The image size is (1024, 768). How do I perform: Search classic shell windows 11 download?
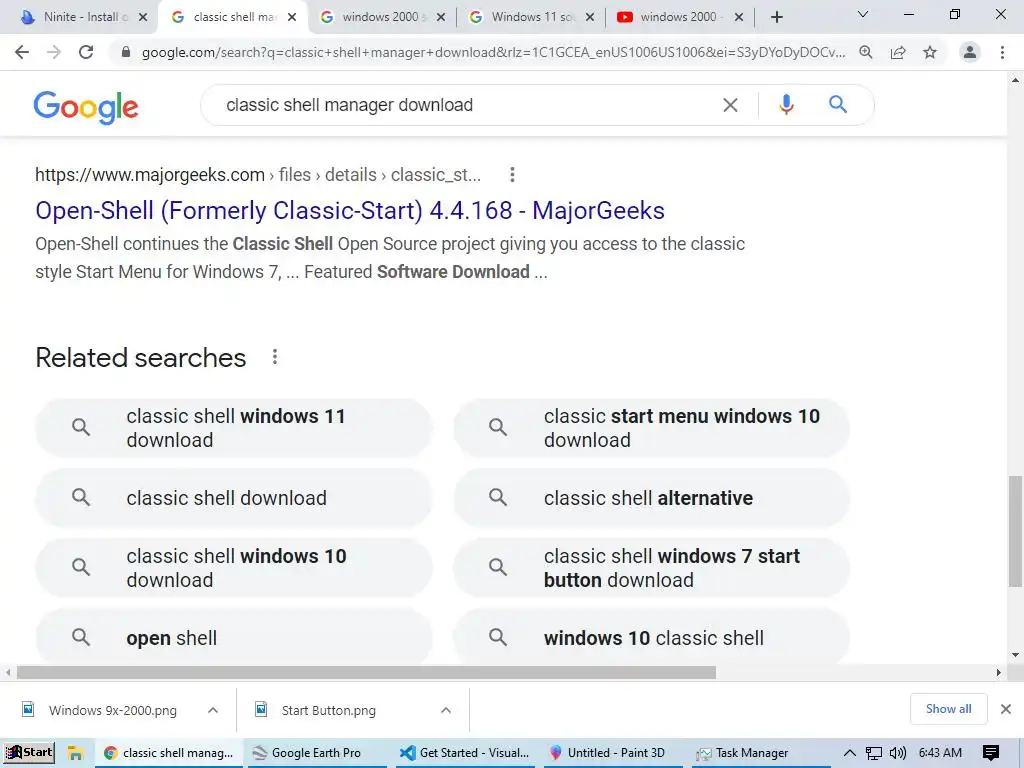234,428
